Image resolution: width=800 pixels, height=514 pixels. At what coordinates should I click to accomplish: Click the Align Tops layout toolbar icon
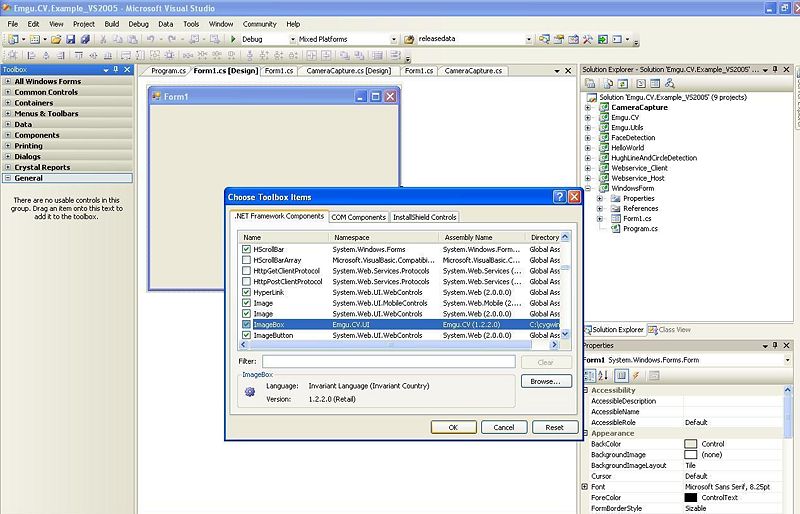coord(79,55)
